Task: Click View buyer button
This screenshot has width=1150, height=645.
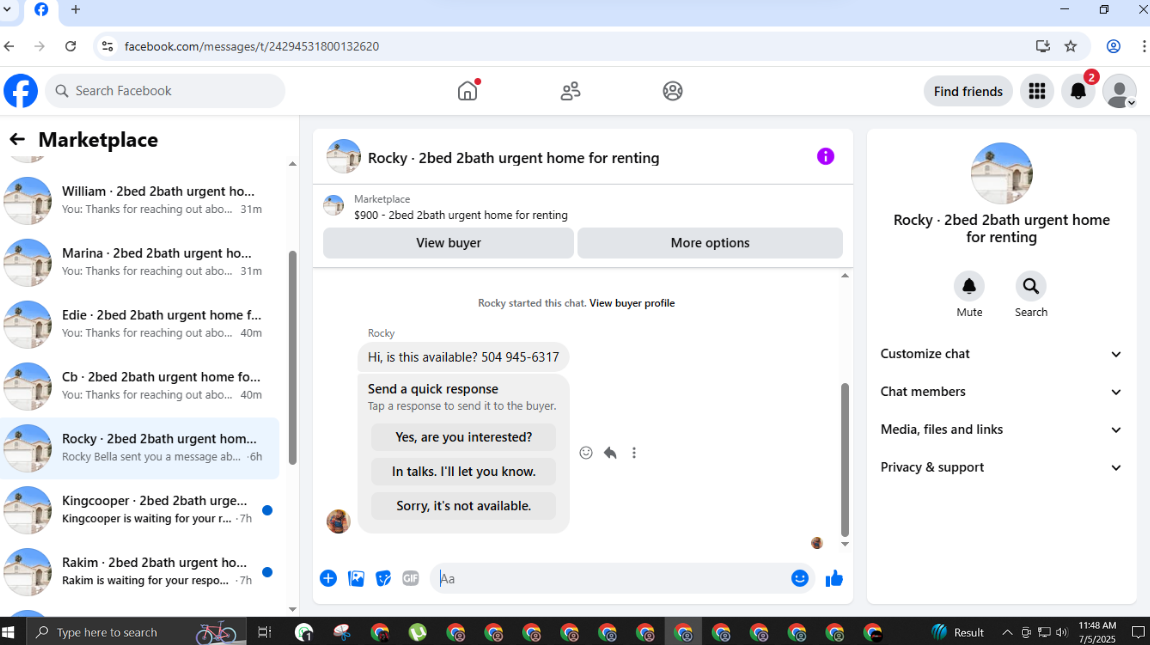Action: (x=448, y=243)
